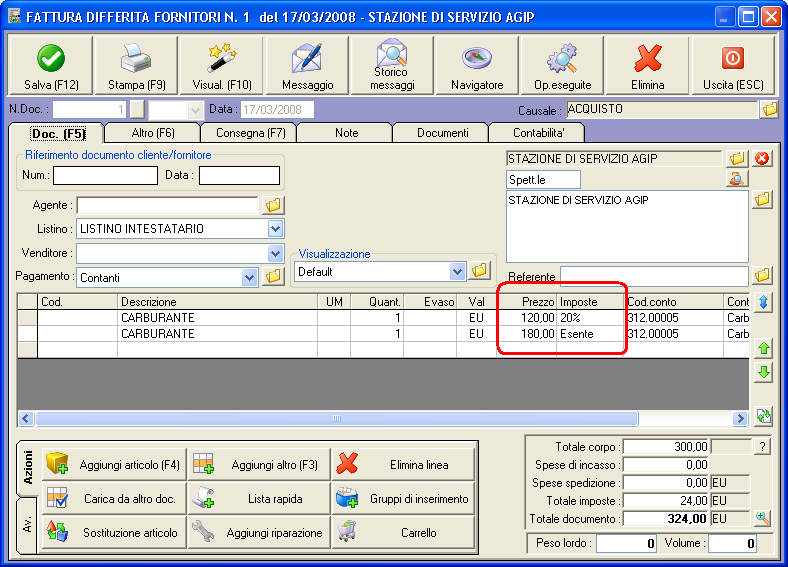
Task: Select the Esente tax cell
Action: 590,334
